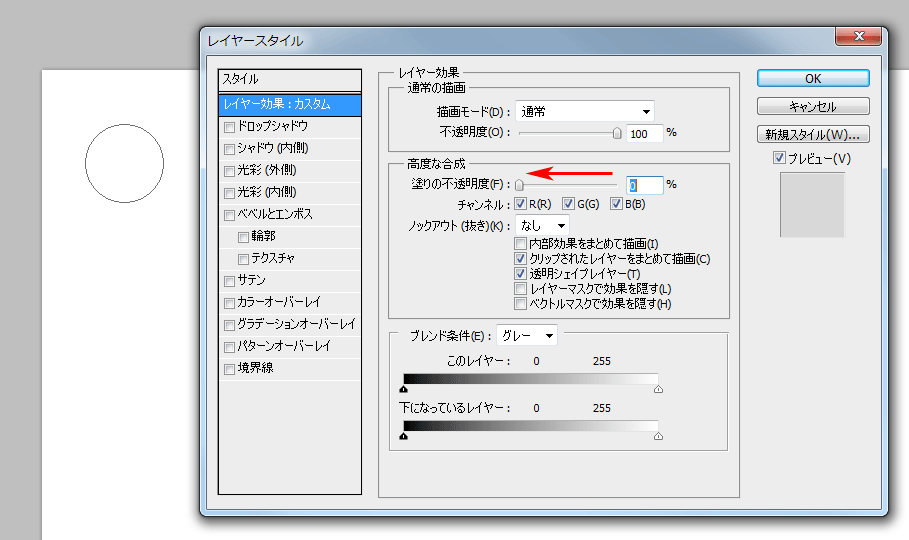The width and height of the screenshot is (909, 540).
Task: Click このレイヤー white point slider
Action: tap(658, 389)
